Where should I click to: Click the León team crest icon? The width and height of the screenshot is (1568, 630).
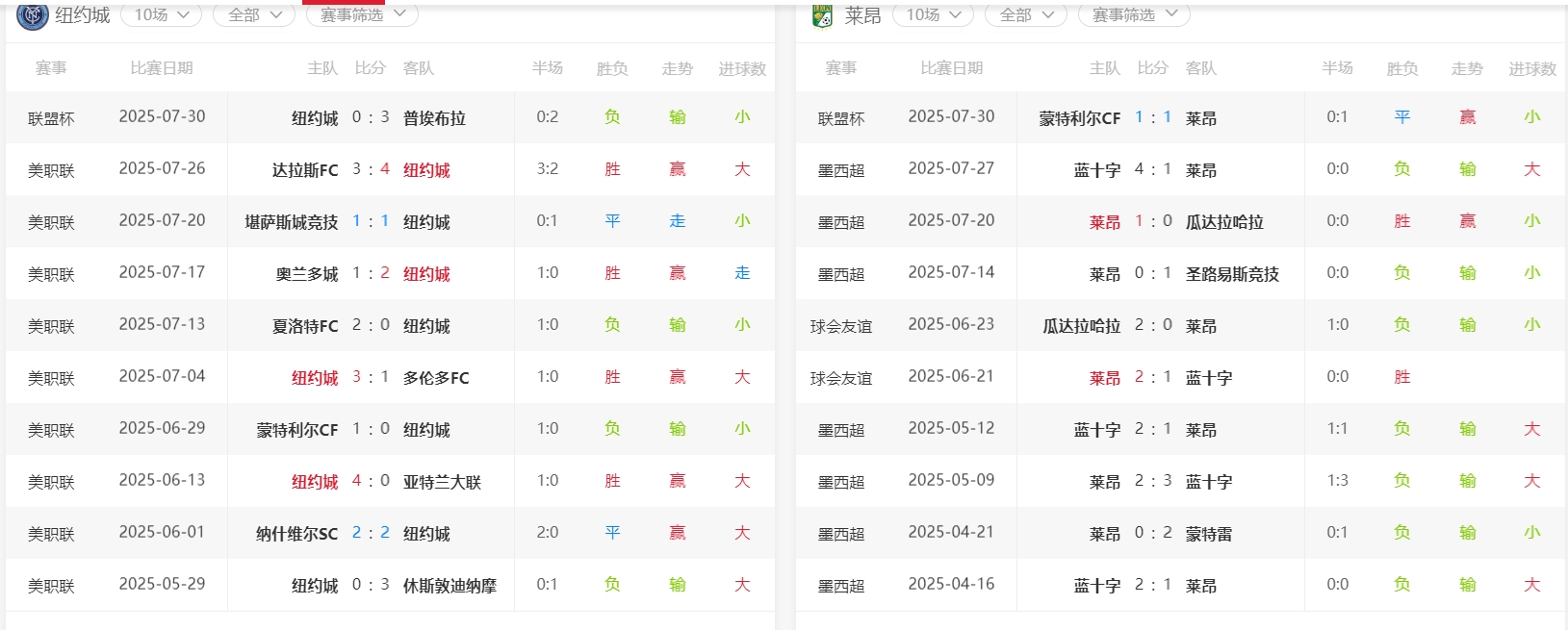(822, 15)
